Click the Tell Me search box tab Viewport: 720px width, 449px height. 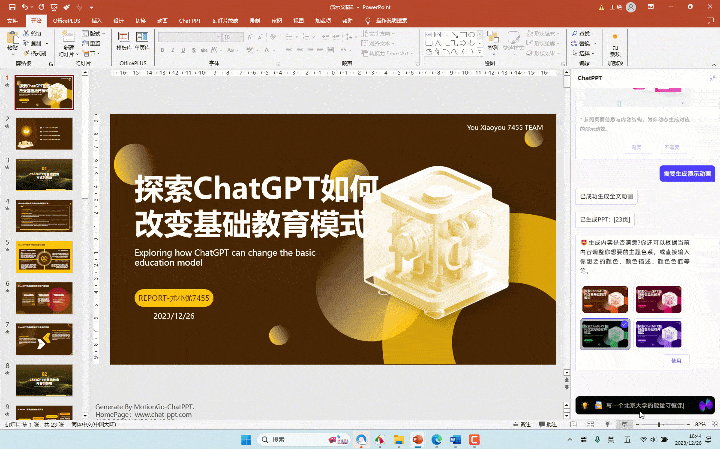click(x=386, y=20)
